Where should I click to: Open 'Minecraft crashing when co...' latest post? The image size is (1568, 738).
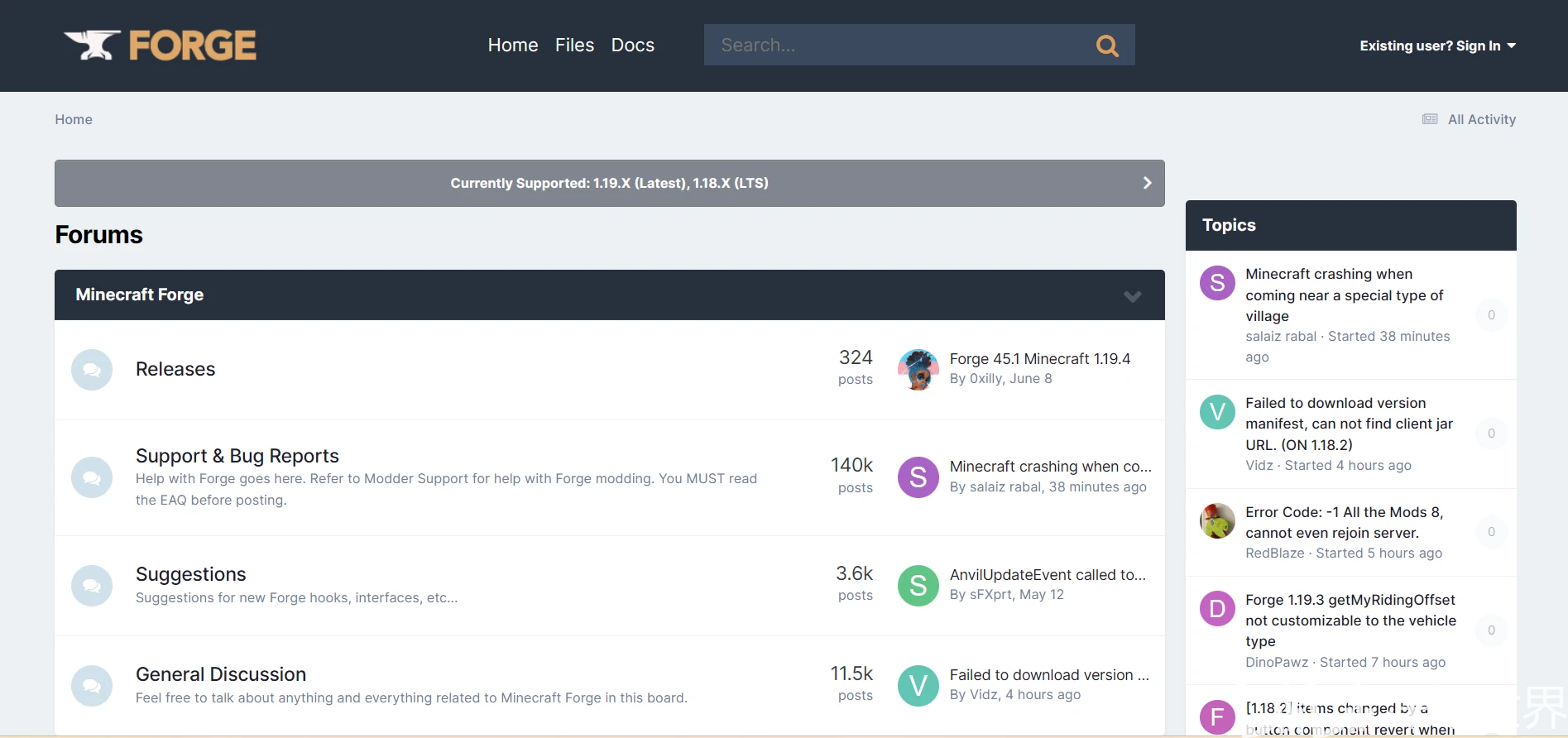click(x=1051, y=467)
